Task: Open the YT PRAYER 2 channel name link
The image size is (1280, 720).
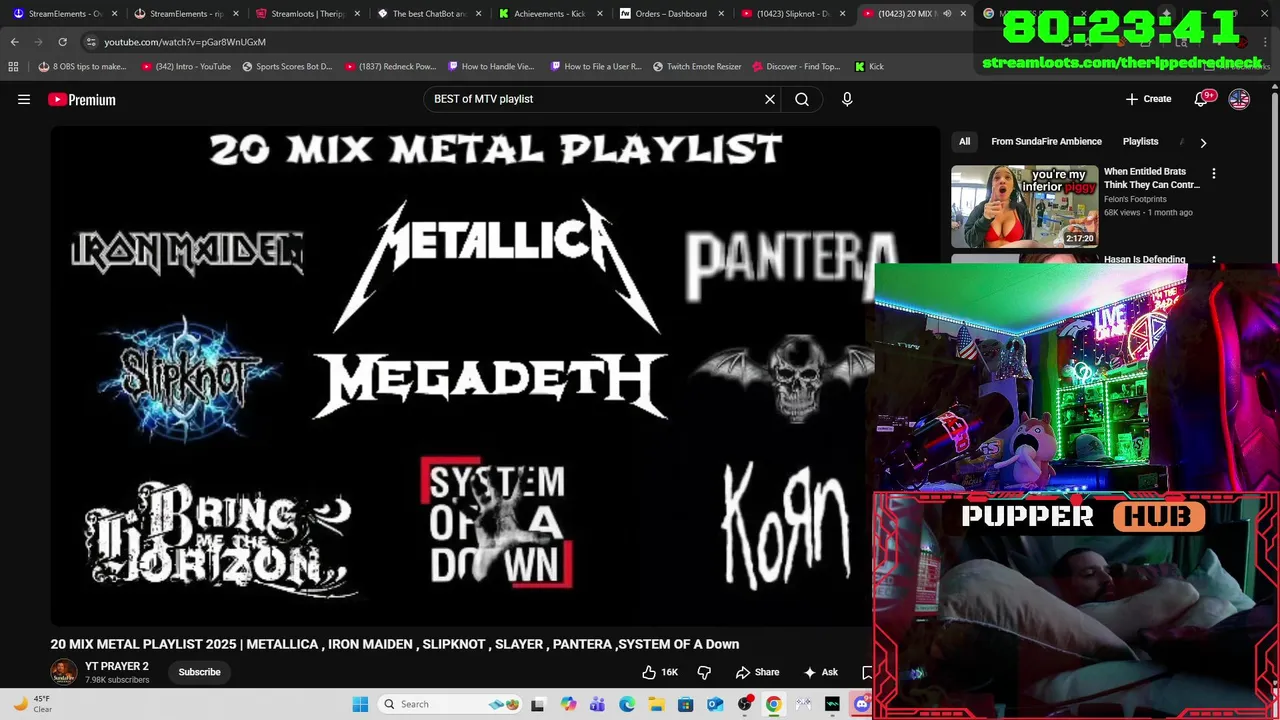Action: pos(116,666)
